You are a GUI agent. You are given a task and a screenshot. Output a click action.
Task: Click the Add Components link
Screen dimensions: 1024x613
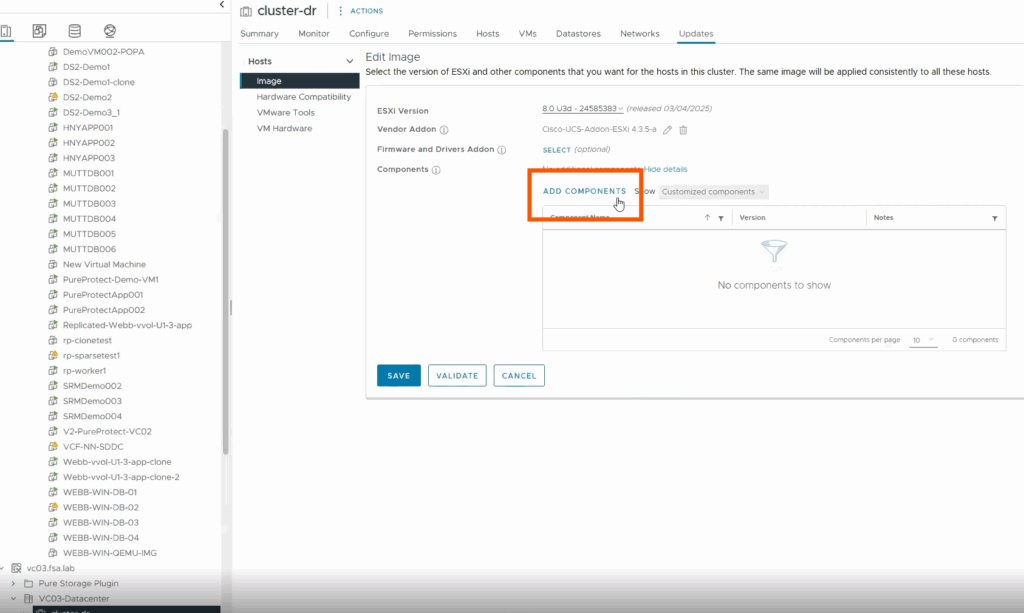(584, 191)
